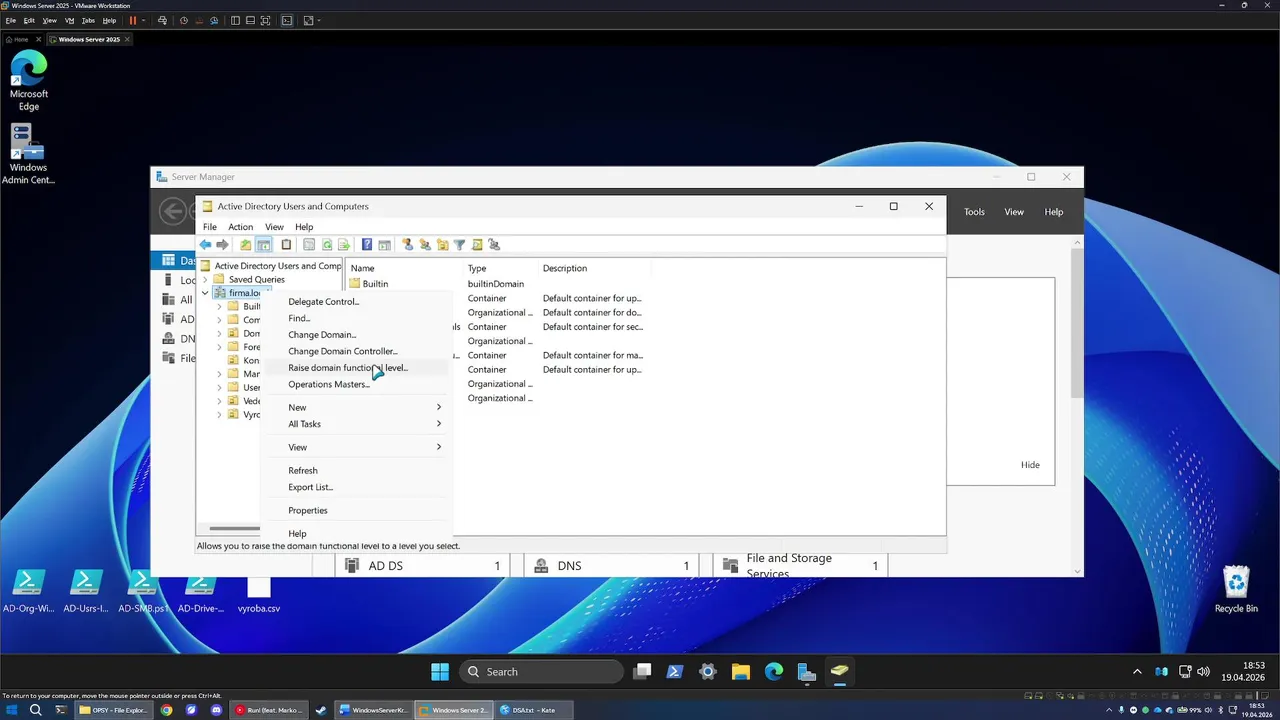Click the Add to group toolbar icon

click(x=494, y=245)
